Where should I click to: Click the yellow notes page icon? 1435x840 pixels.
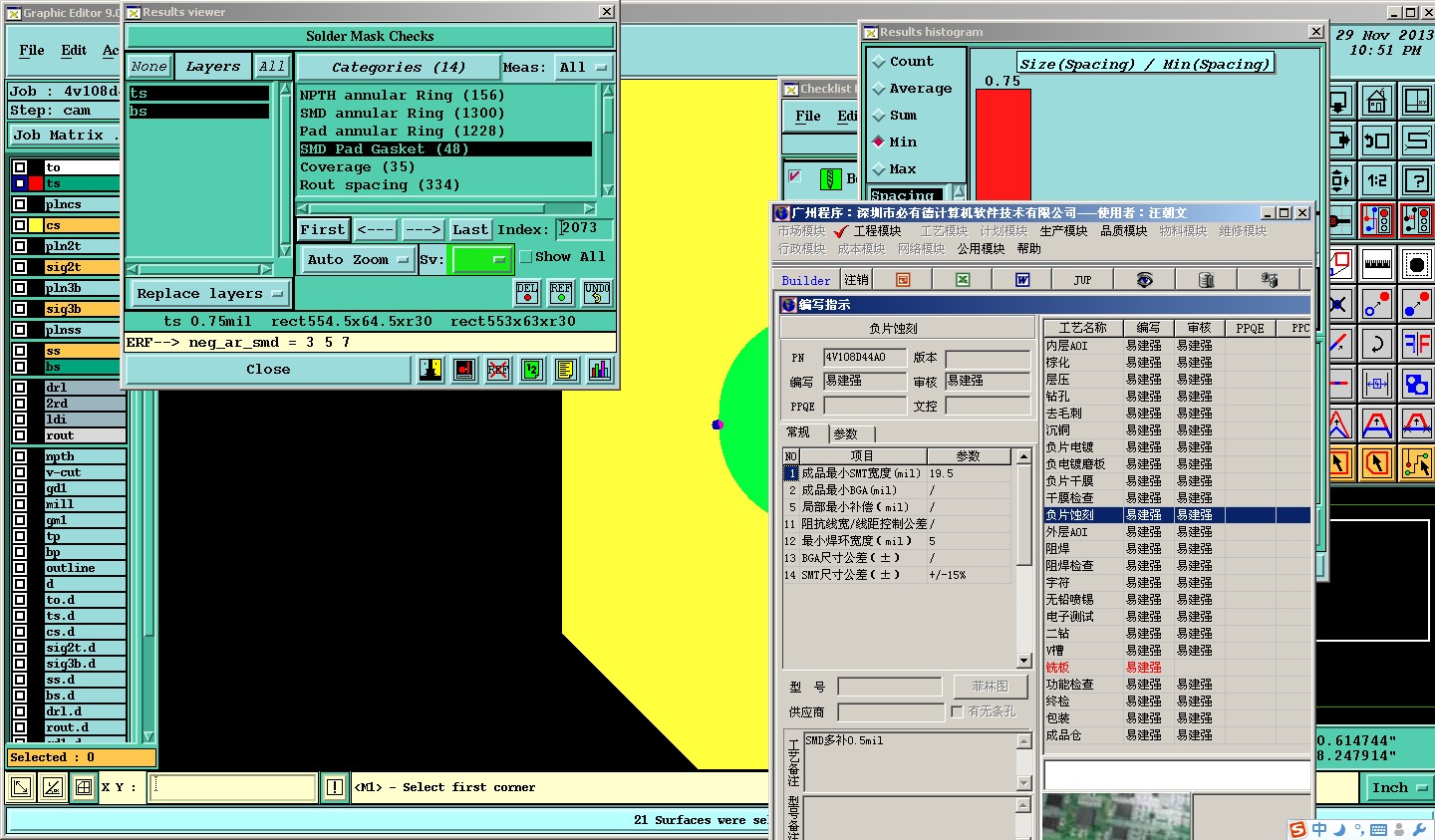566,370
